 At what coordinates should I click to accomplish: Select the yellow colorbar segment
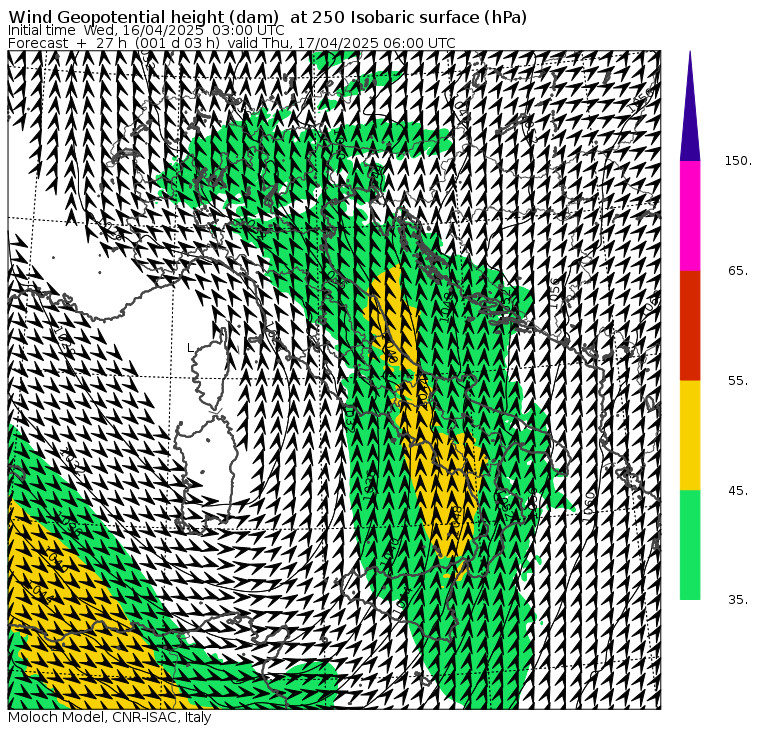click(x=690, y=435)
